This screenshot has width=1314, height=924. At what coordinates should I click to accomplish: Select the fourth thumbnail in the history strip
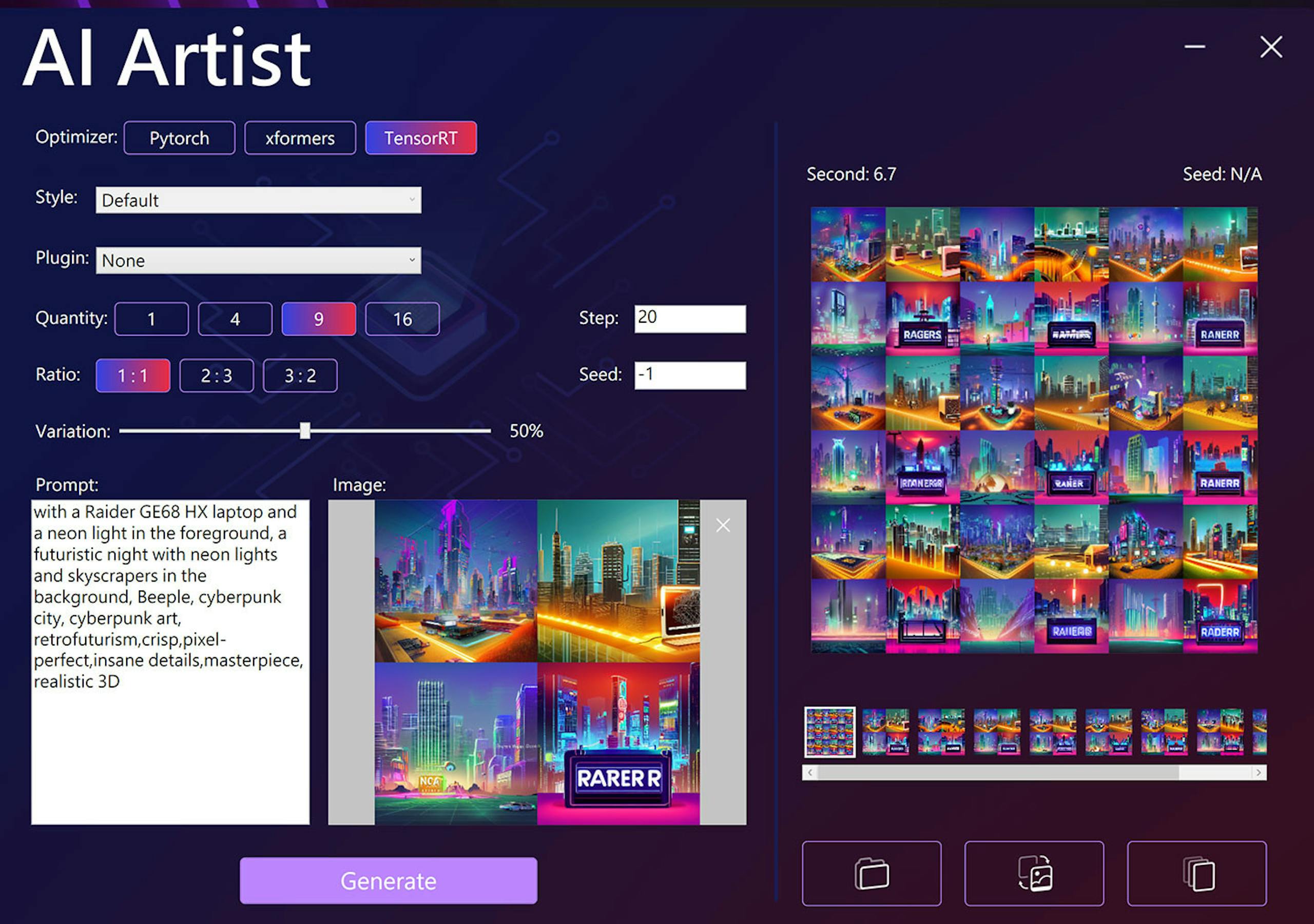(997, 732)
